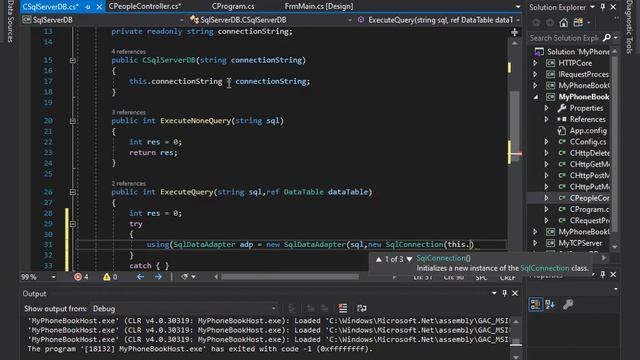Click the split editor plus icon
The height and width of the screenshot is (360, 640).
tap(515, 32)
